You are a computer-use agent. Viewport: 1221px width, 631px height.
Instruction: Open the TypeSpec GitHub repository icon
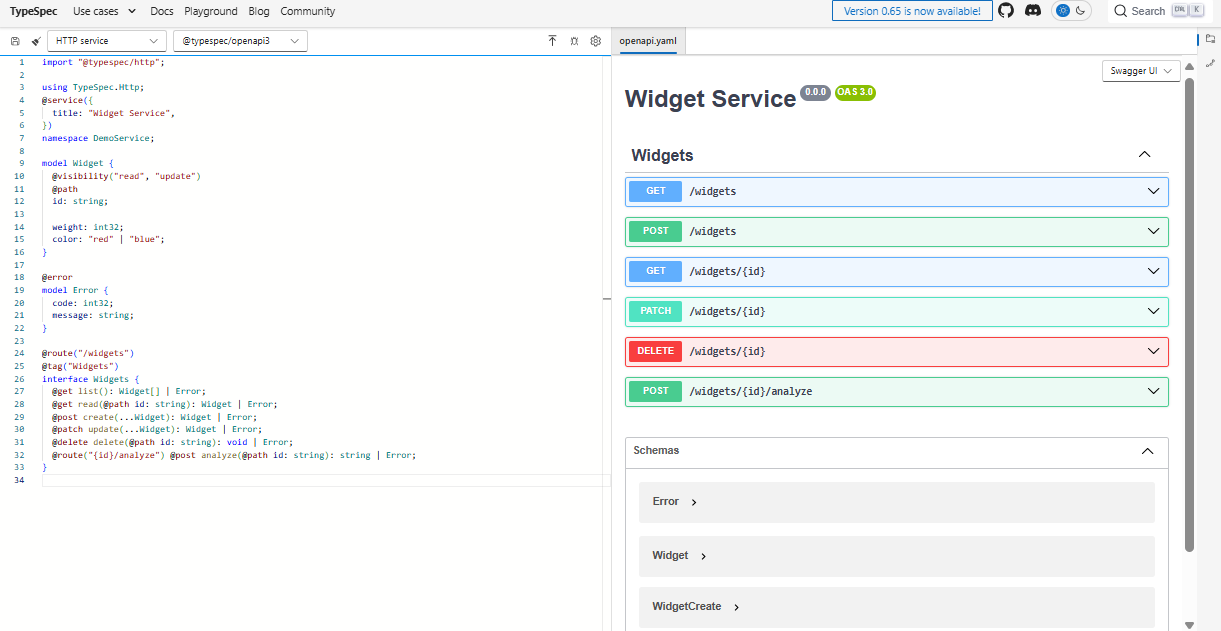tap(1006, 11)
